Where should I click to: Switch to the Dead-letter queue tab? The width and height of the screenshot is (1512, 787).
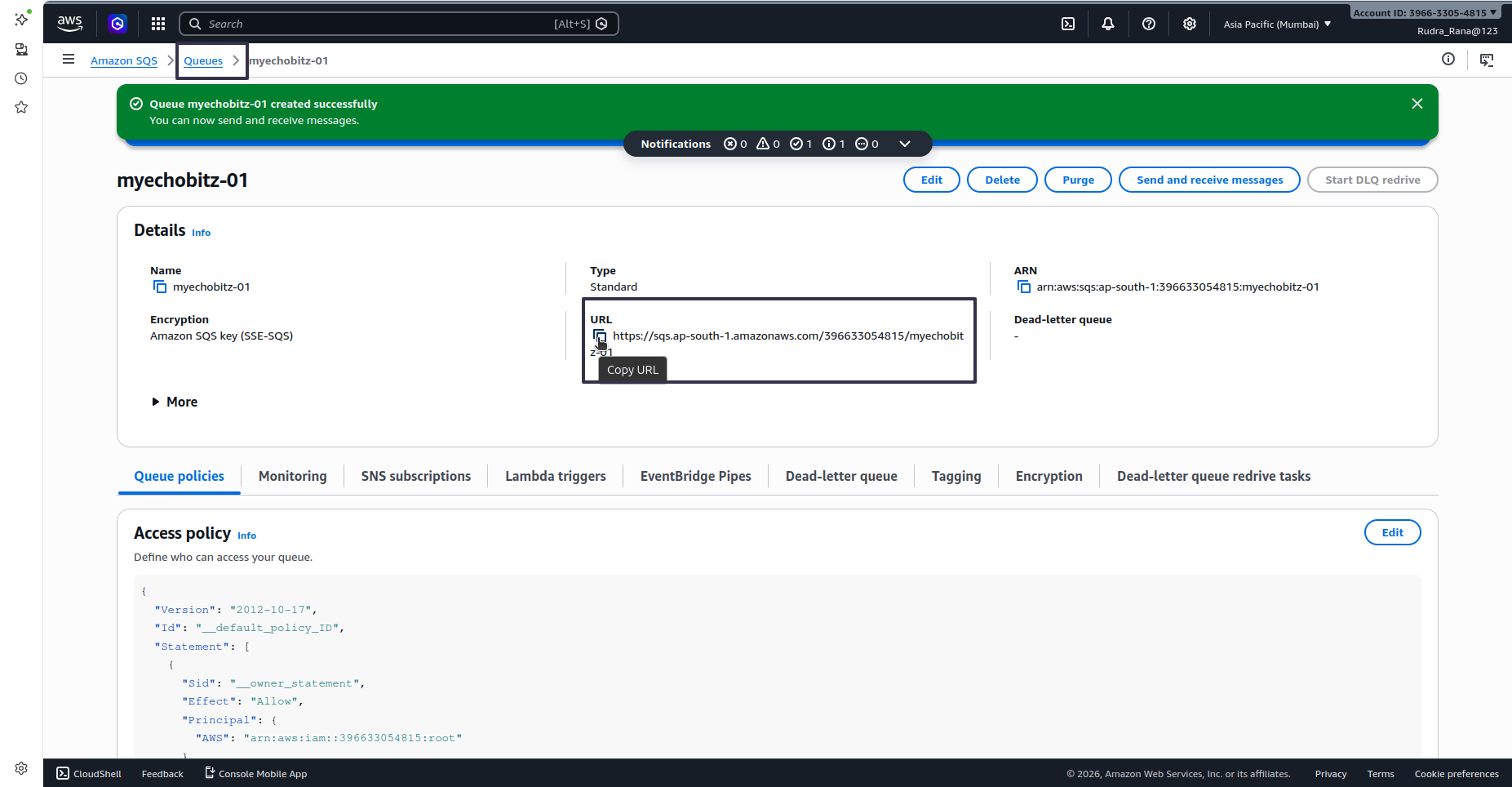[841, 476]
